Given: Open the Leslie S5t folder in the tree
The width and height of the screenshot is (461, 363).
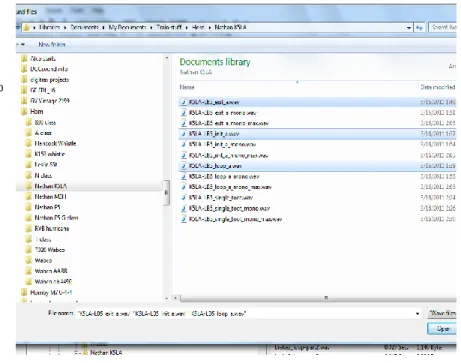Looking at the screenshot, I should [46, 164].
